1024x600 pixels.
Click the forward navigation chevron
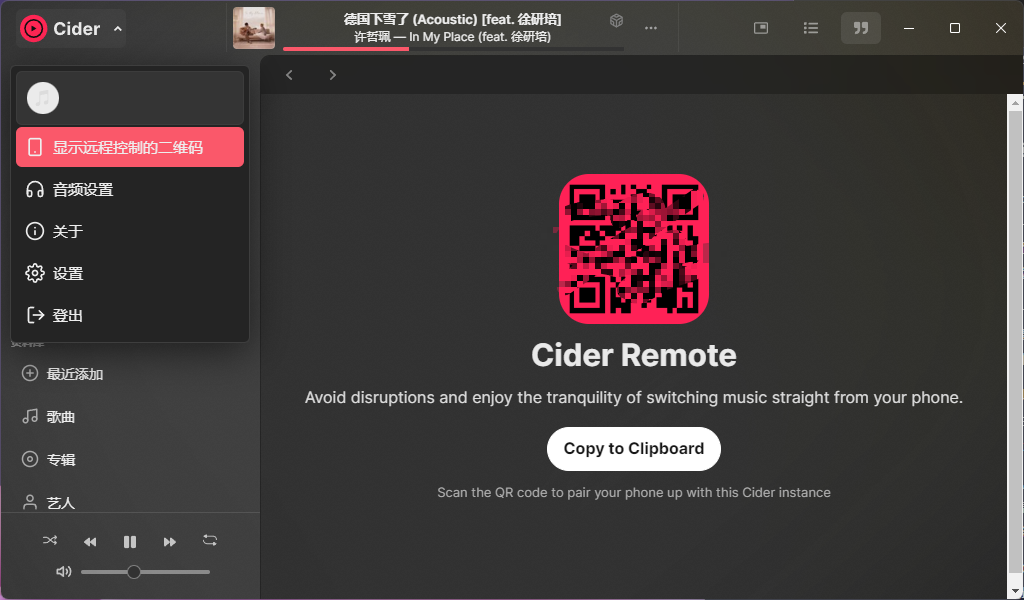[333, 74]
